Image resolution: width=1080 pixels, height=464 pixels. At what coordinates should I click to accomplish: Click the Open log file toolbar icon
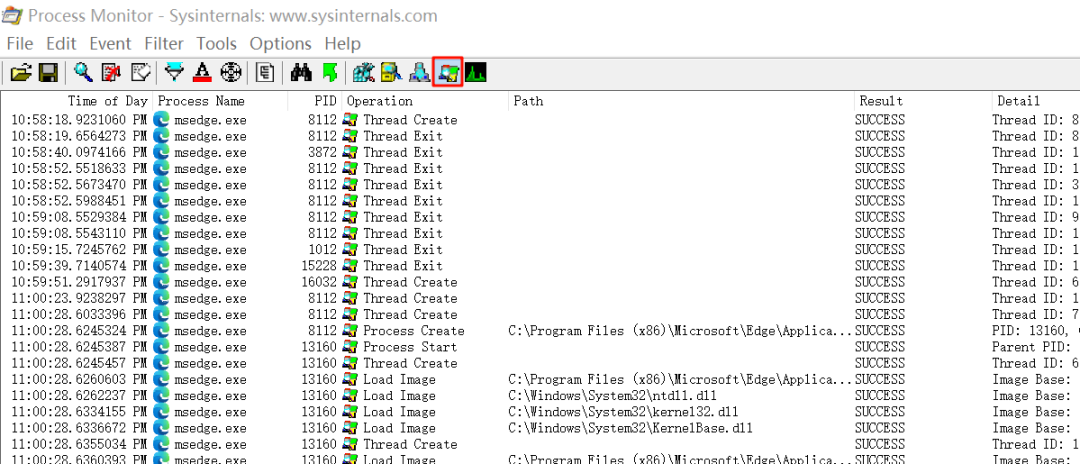tap(21, 72)
